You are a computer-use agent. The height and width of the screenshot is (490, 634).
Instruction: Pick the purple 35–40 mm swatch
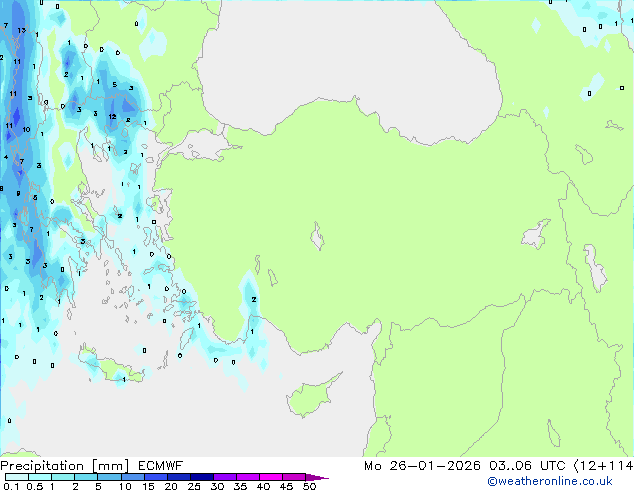tap(248, 477)
